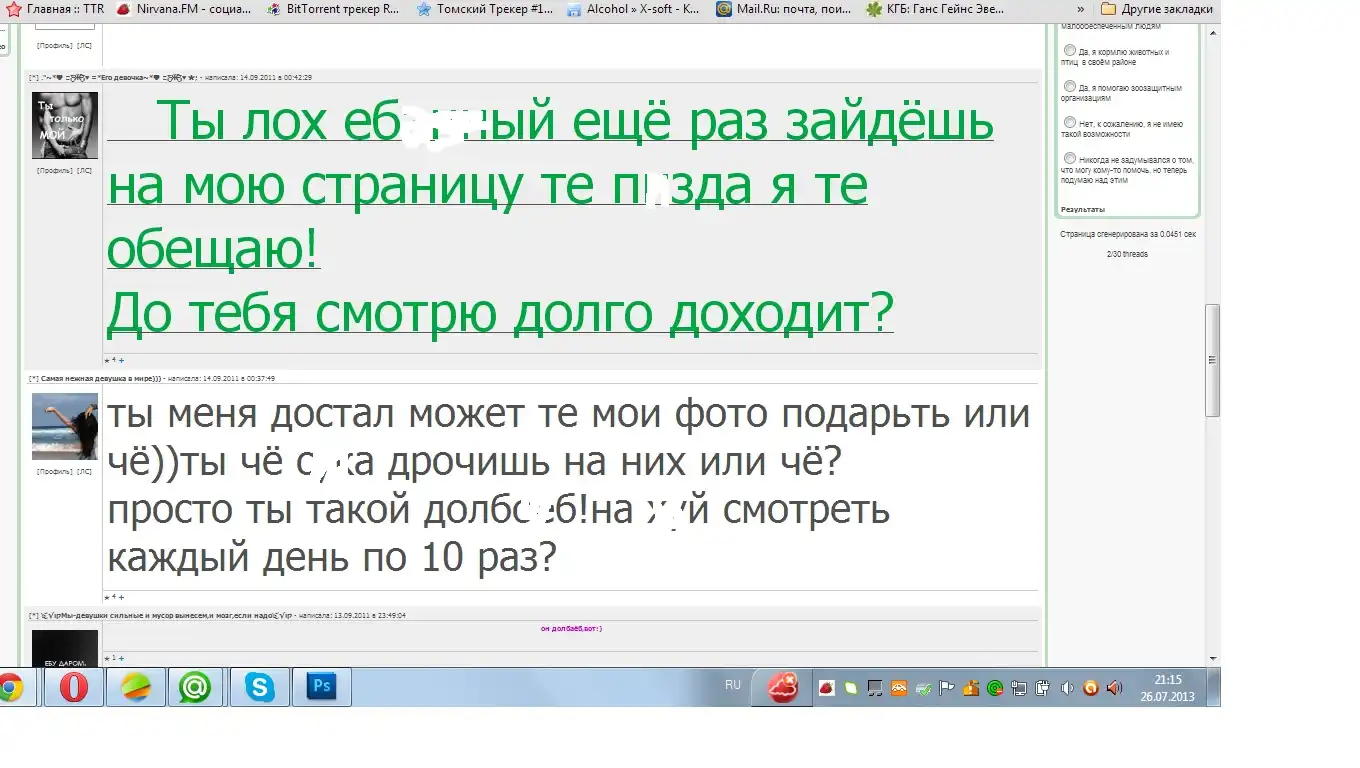Switch input language via RU indicator
The width and height of the screenshot is (1360, 768).
[x=733, y=685]
